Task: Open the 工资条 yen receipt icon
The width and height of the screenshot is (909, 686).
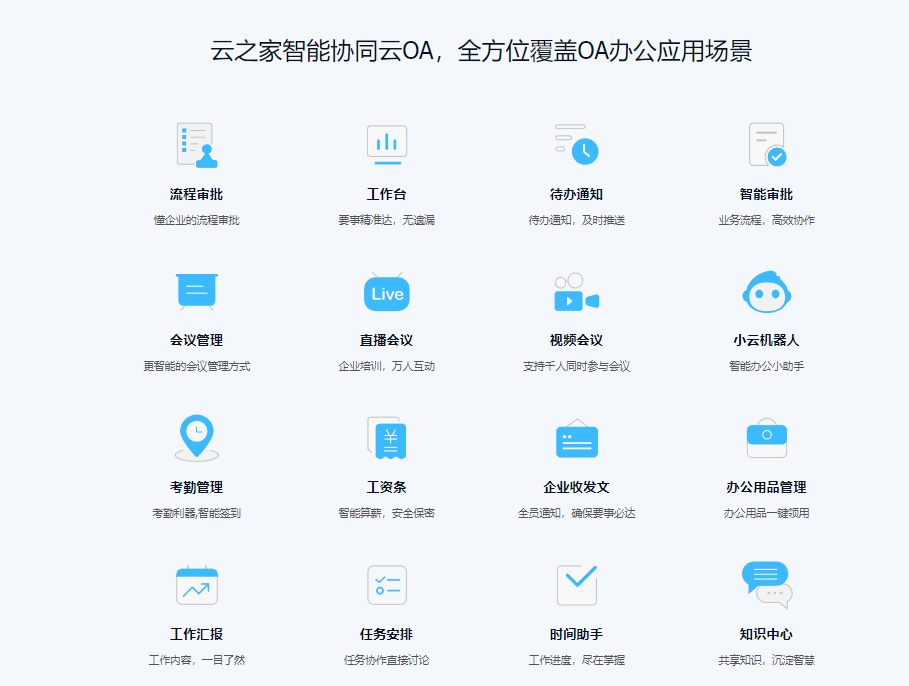Action: [387, 438]
